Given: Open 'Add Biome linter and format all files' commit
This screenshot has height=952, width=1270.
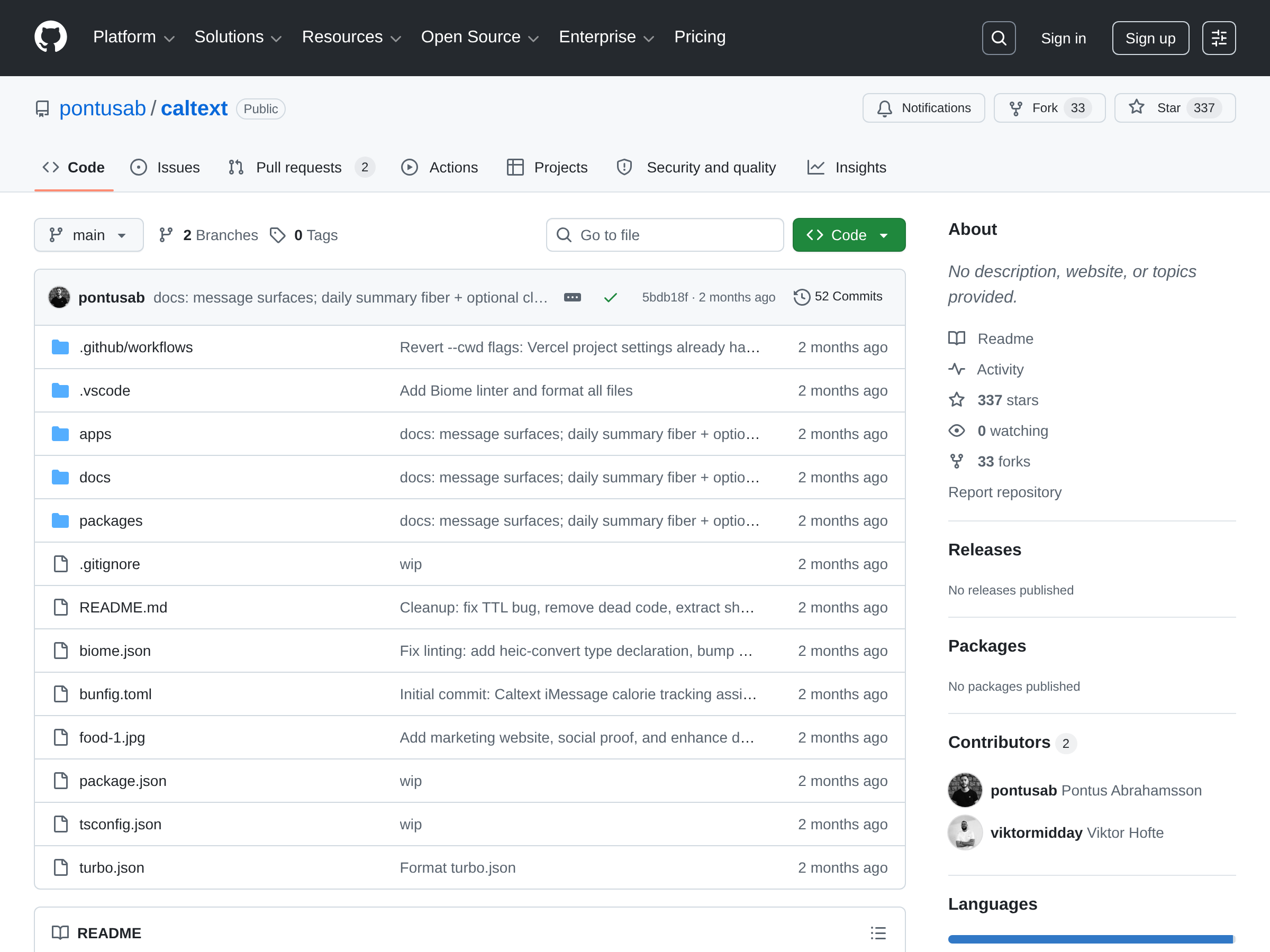Looking at the screenshot, I should coord(515,391).
